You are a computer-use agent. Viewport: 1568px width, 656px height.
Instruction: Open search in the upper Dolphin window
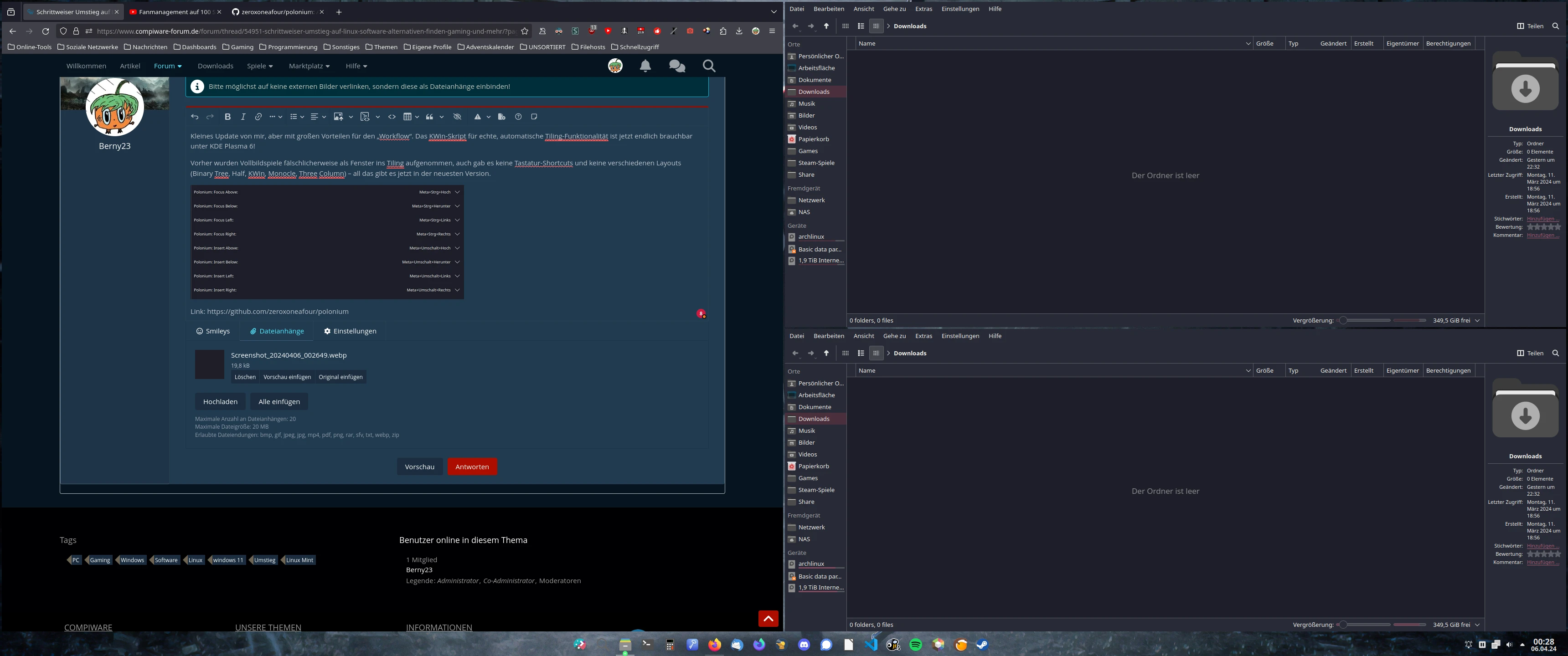tap(1556, 26)
